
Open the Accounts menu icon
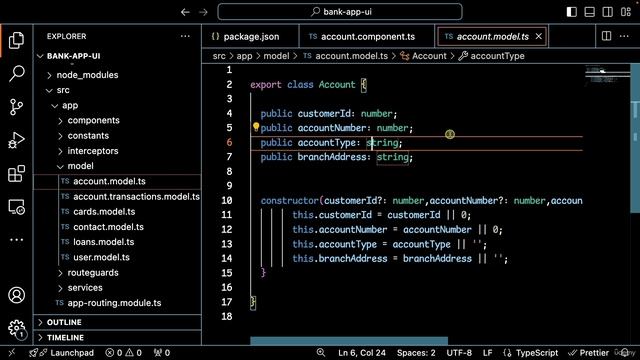coord(16,295)
